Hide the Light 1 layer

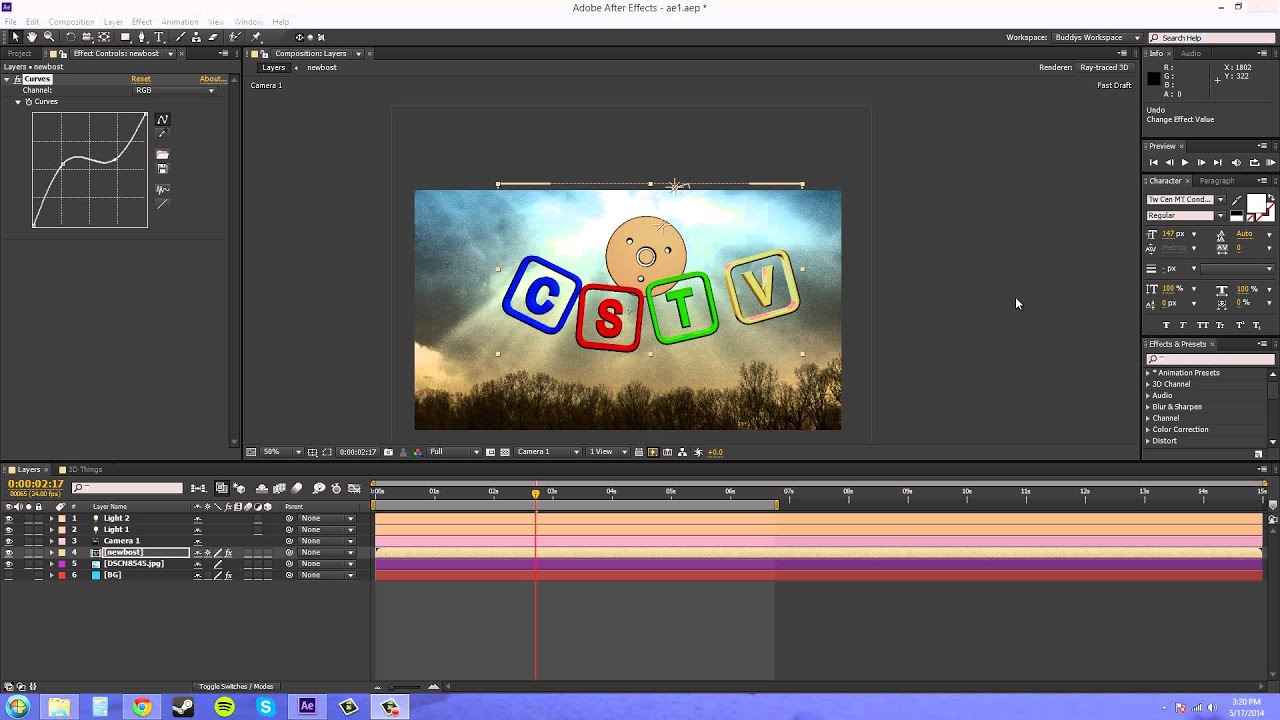(x=9, y=530)
